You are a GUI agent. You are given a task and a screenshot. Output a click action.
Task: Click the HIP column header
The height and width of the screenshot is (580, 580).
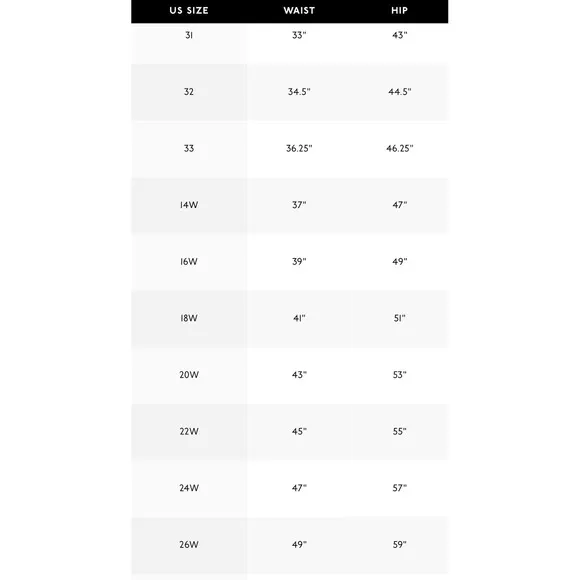tap(399, 10)
